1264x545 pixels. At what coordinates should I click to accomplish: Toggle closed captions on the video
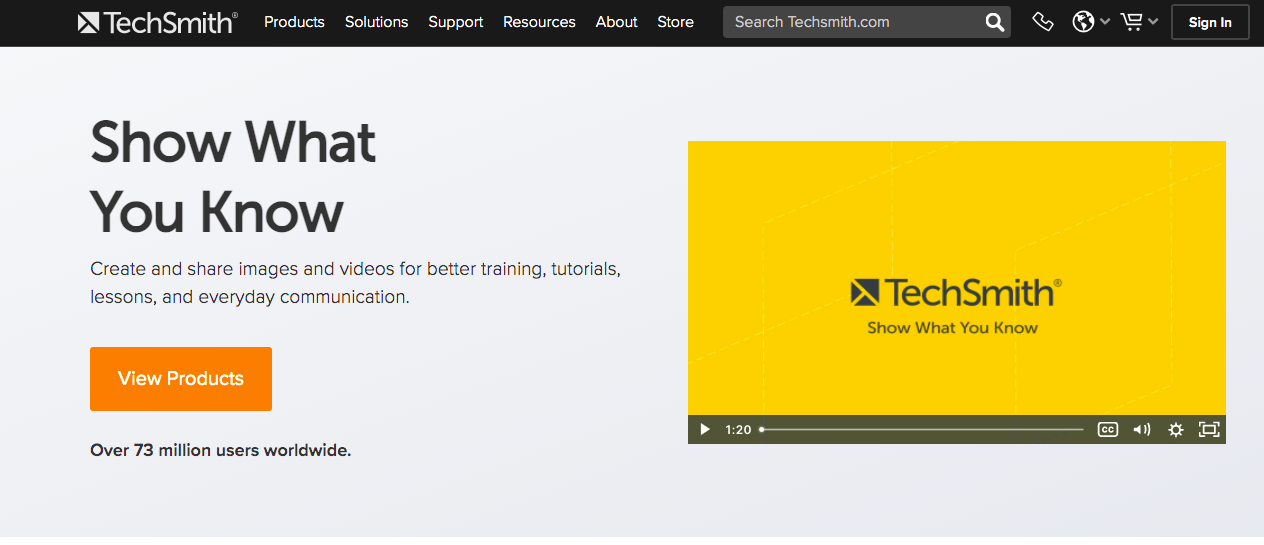(1107, 429)
